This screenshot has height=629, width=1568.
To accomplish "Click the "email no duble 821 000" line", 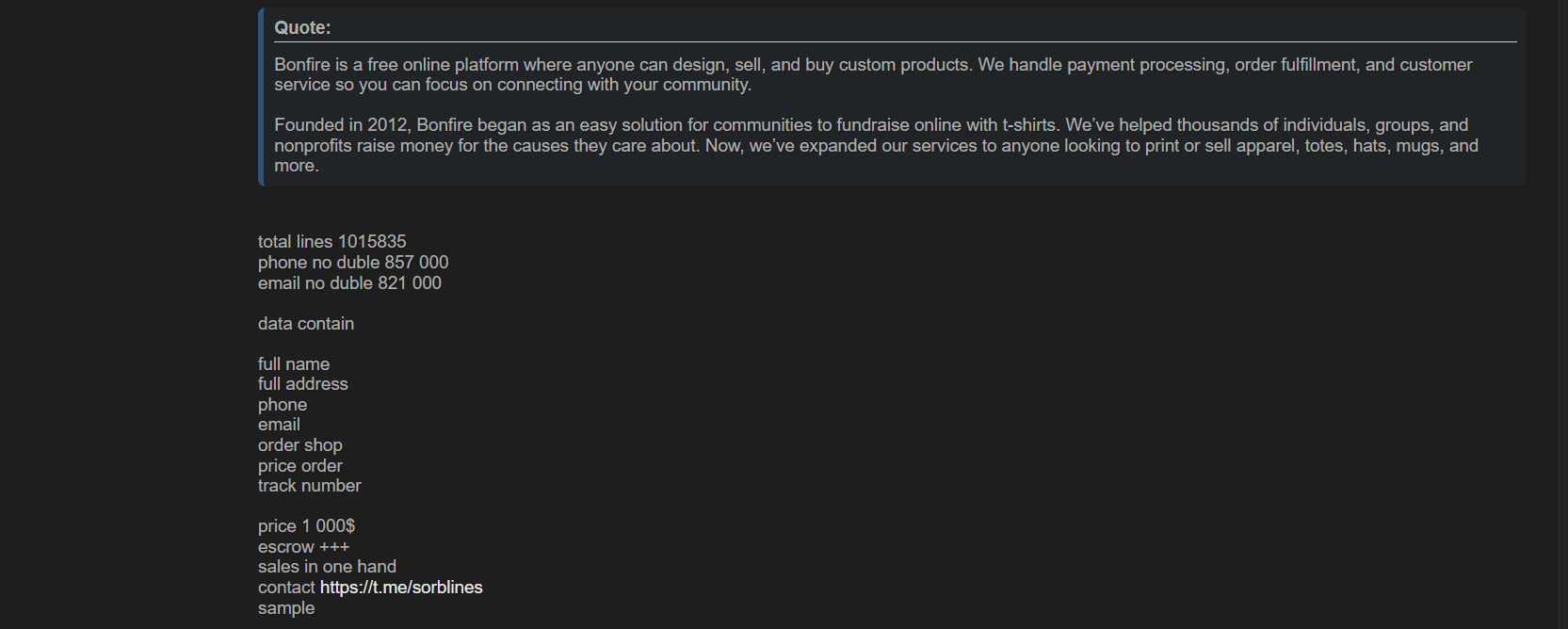I will pyautogui.click(x=349, y=283).
